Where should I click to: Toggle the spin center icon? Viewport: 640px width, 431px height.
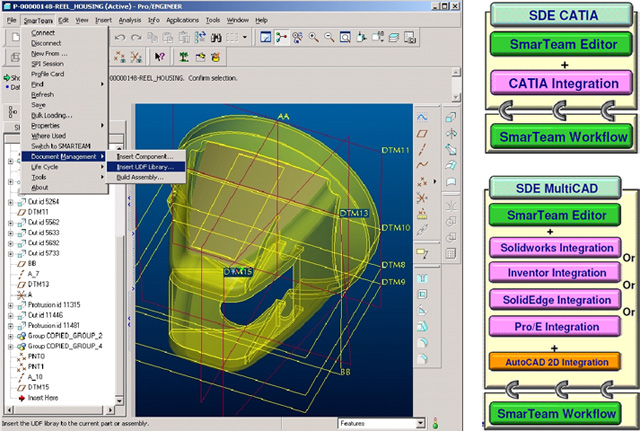[x=282, y=38]
